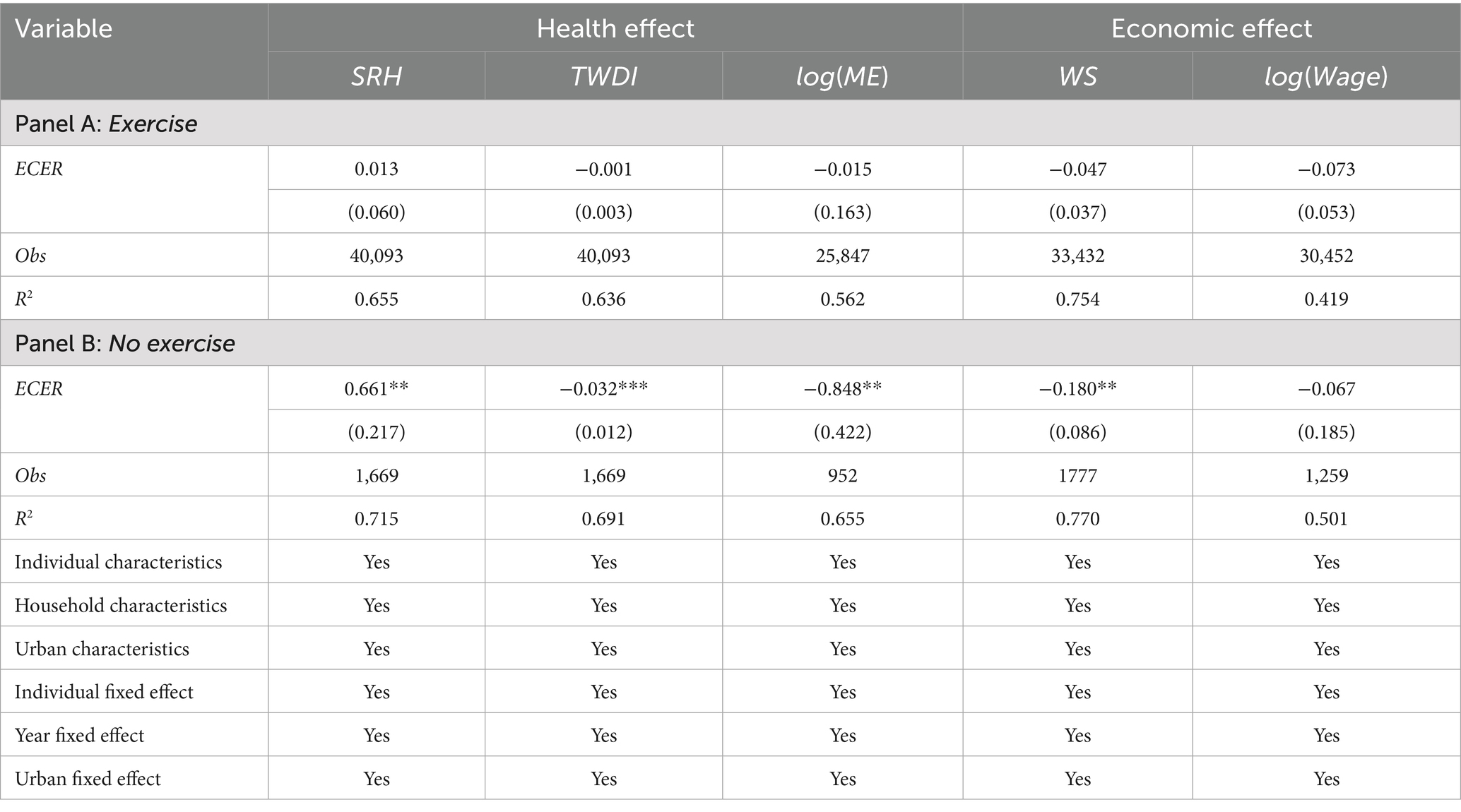
Task: Select the 'Household characteristics' row label
Action: coord(121,606)
